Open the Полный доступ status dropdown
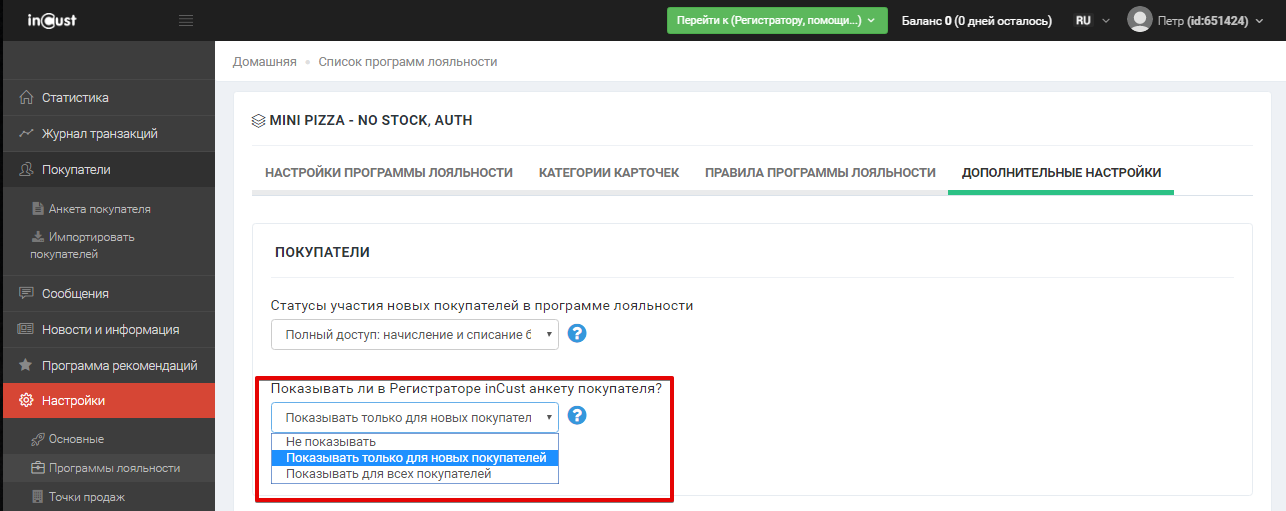This screenshot has width=1286, height=511. (x=415, y=334)
